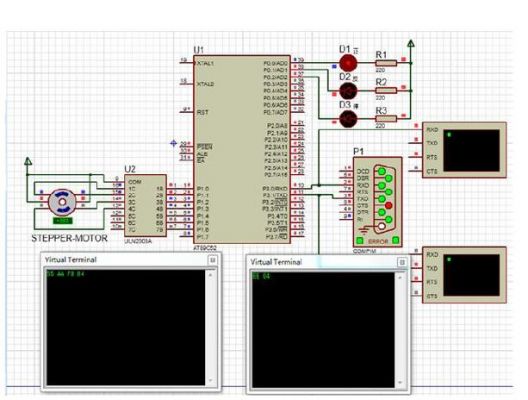Select the D2 LED component
528x400 pixels.
[x=348, y=91]
